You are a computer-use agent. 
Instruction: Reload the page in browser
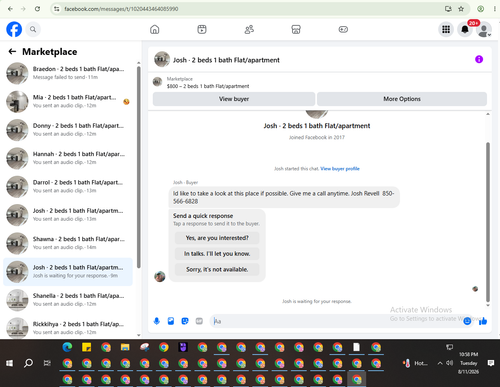pyautogui.click(x=37, y=9)
